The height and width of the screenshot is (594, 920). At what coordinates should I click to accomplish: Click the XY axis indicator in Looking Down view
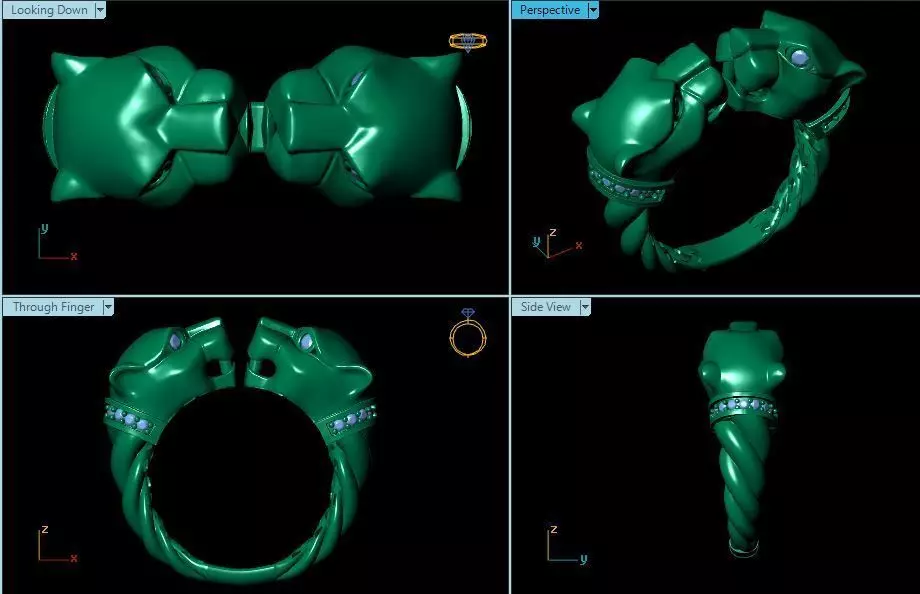click(57, 242)
